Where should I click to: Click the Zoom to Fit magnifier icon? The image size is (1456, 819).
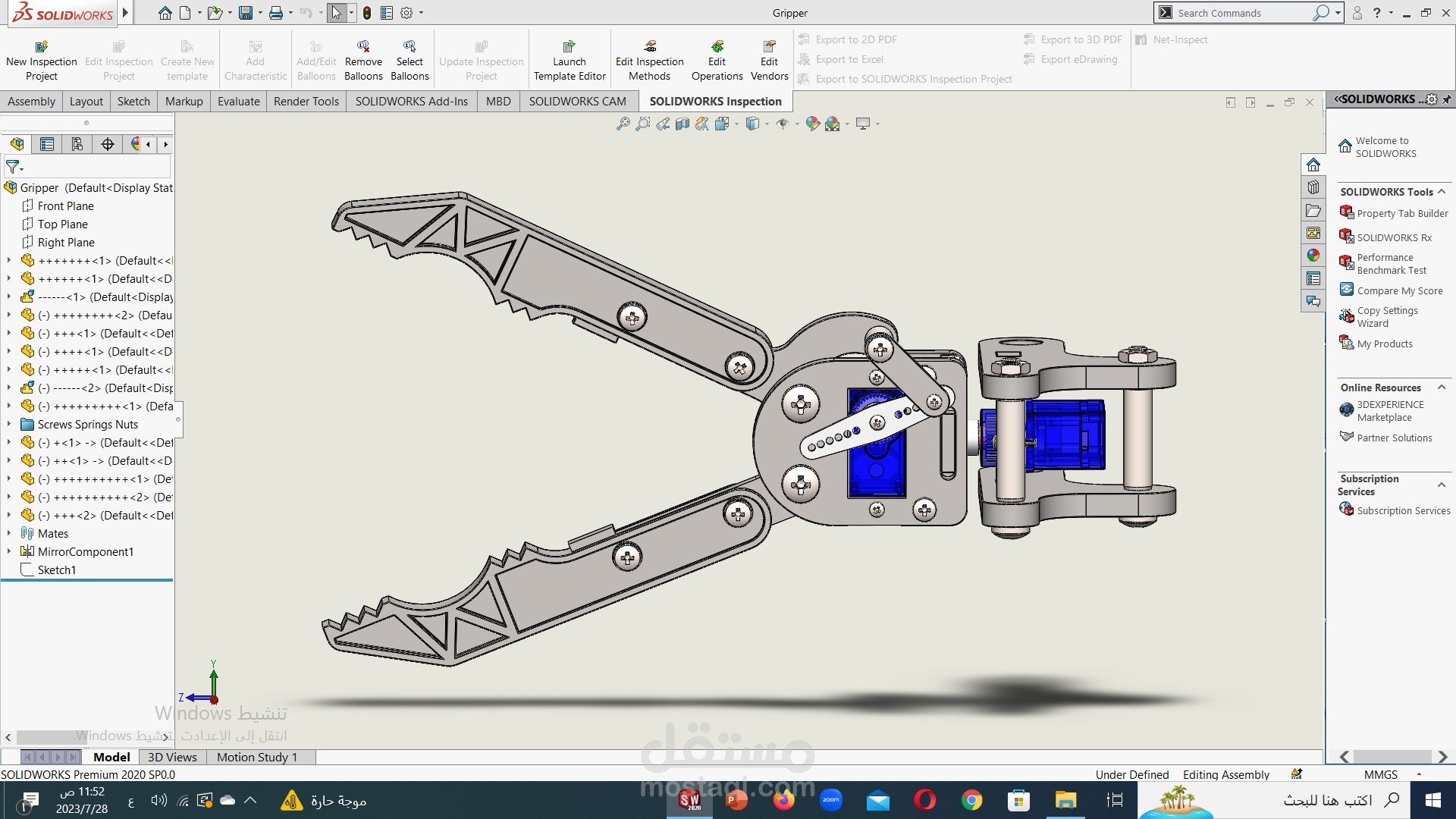(623, 124)
